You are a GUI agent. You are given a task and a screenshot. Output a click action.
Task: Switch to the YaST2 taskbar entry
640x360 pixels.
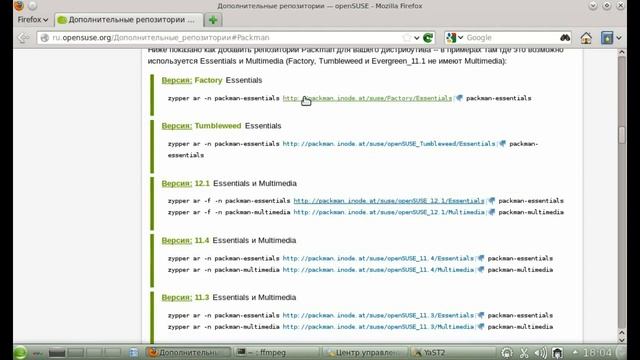click(453, 353)
